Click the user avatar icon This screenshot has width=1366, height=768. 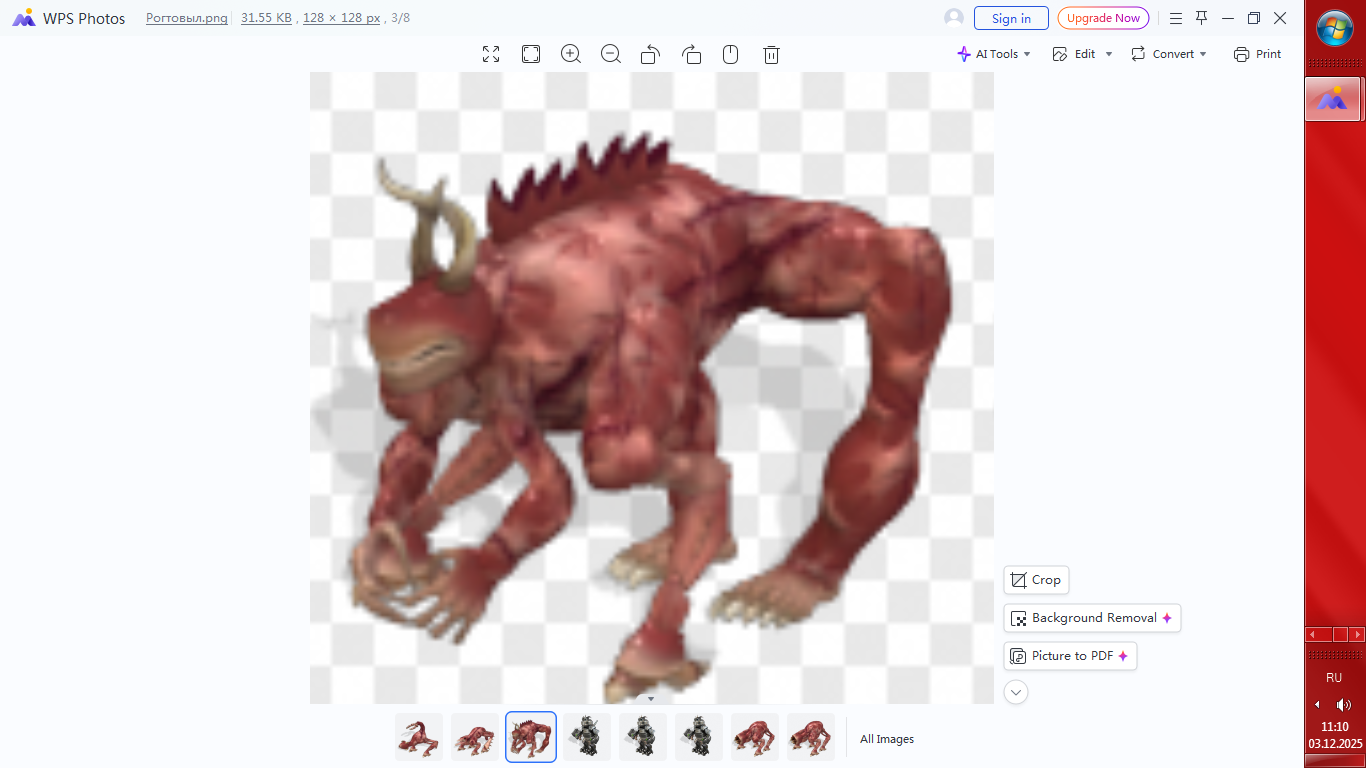(954, 18)
